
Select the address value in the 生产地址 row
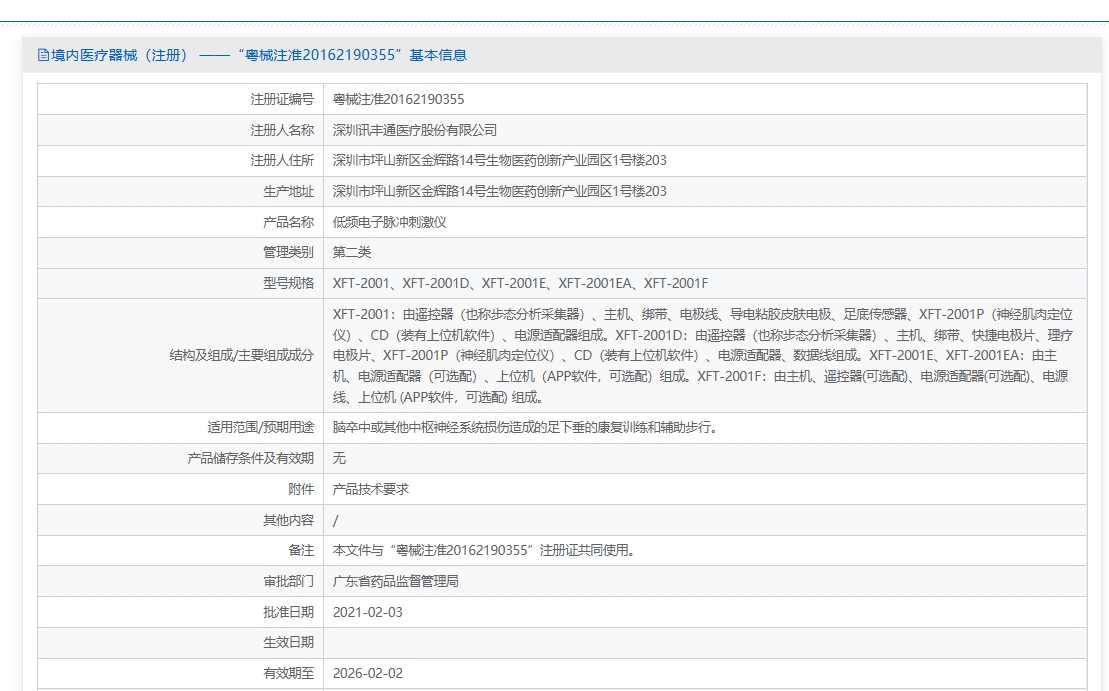tap(500, 192)
